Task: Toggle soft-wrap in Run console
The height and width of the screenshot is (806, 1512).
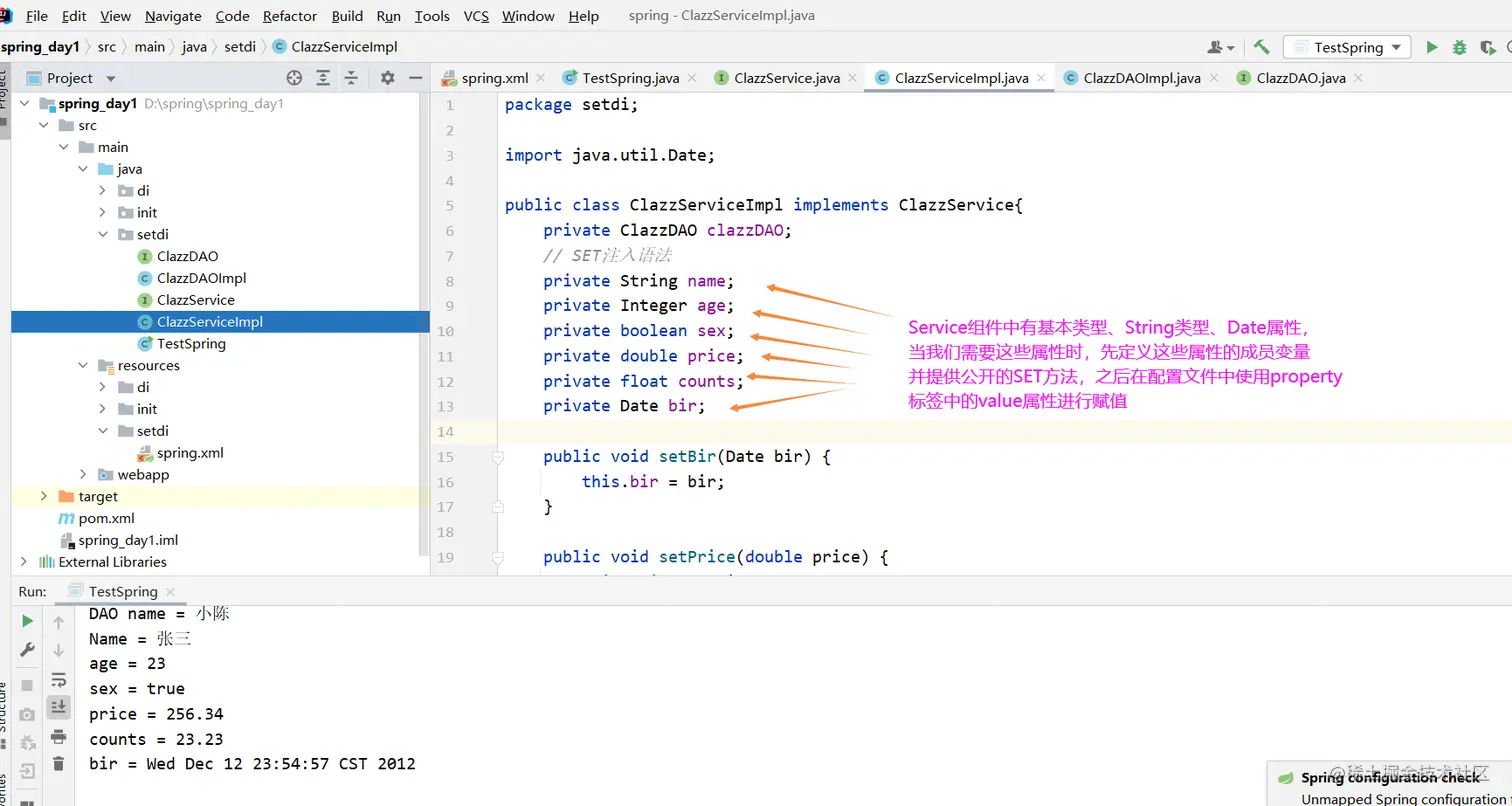Action: pos(59,679)
